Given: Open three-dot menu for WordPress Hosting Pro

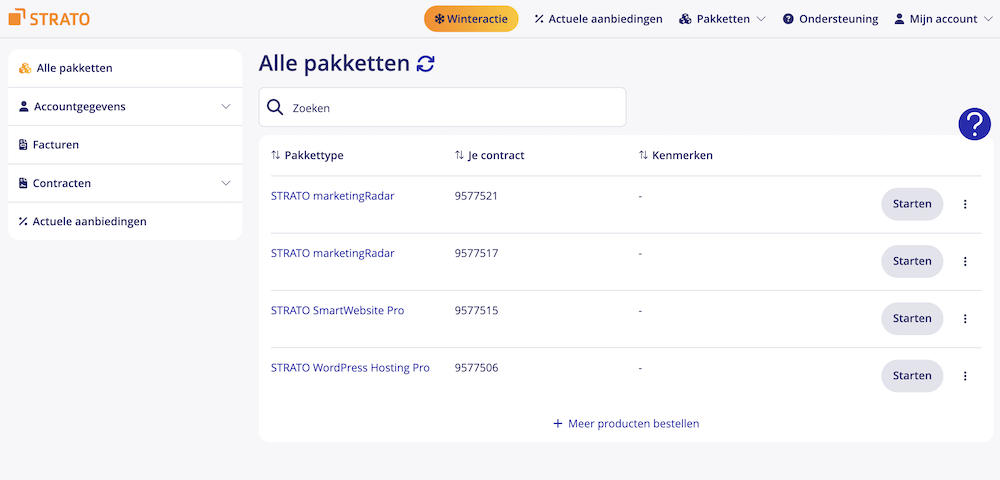Looking at the screenshot, I should [x=965, y=376].
